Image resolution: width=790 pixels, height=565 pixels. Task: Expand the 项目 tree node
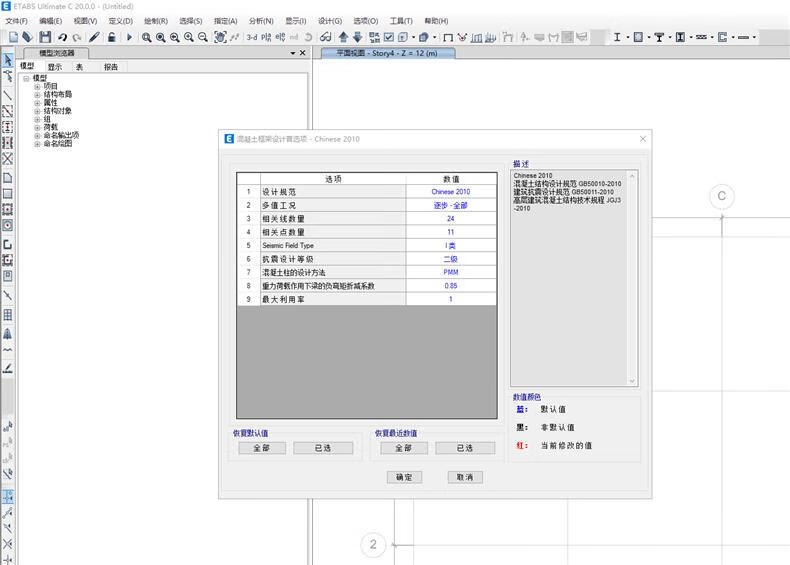click(x=37, y=86)
